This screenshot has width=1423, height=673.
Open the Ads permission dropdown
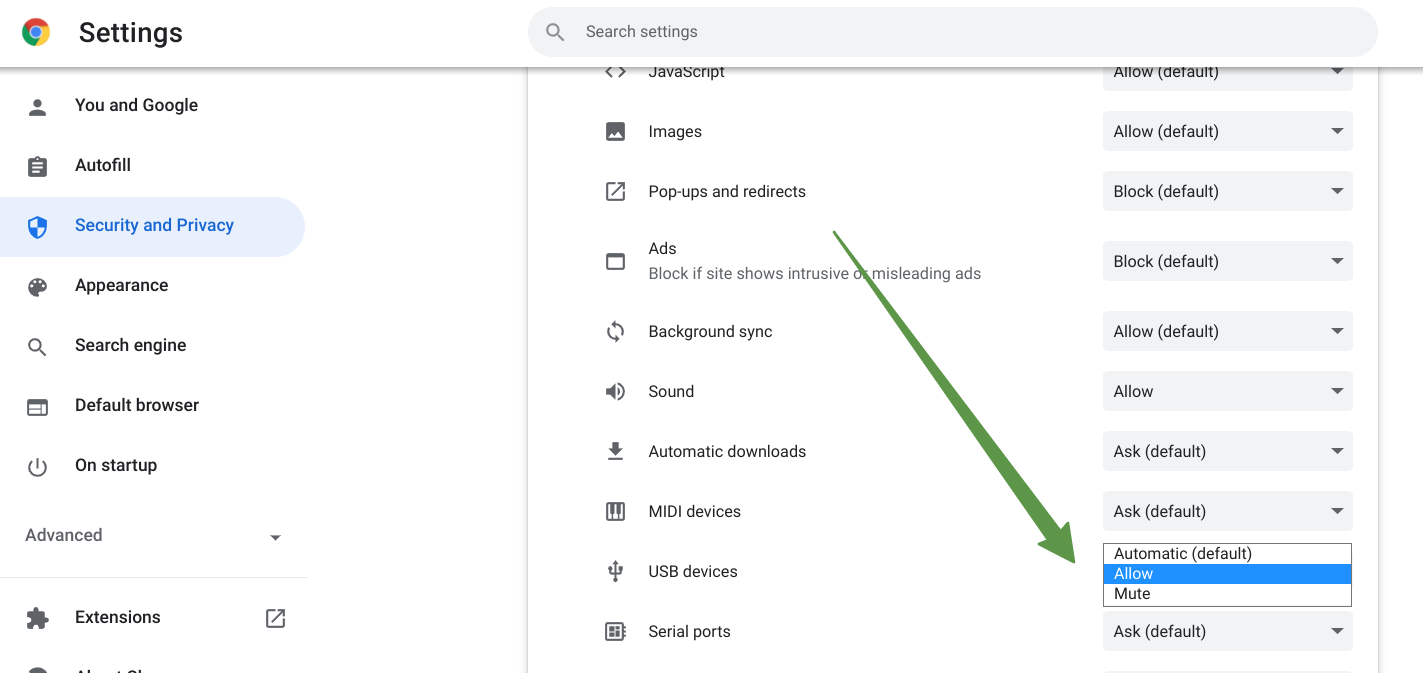pyautogui.click(x=1227, y=262)
